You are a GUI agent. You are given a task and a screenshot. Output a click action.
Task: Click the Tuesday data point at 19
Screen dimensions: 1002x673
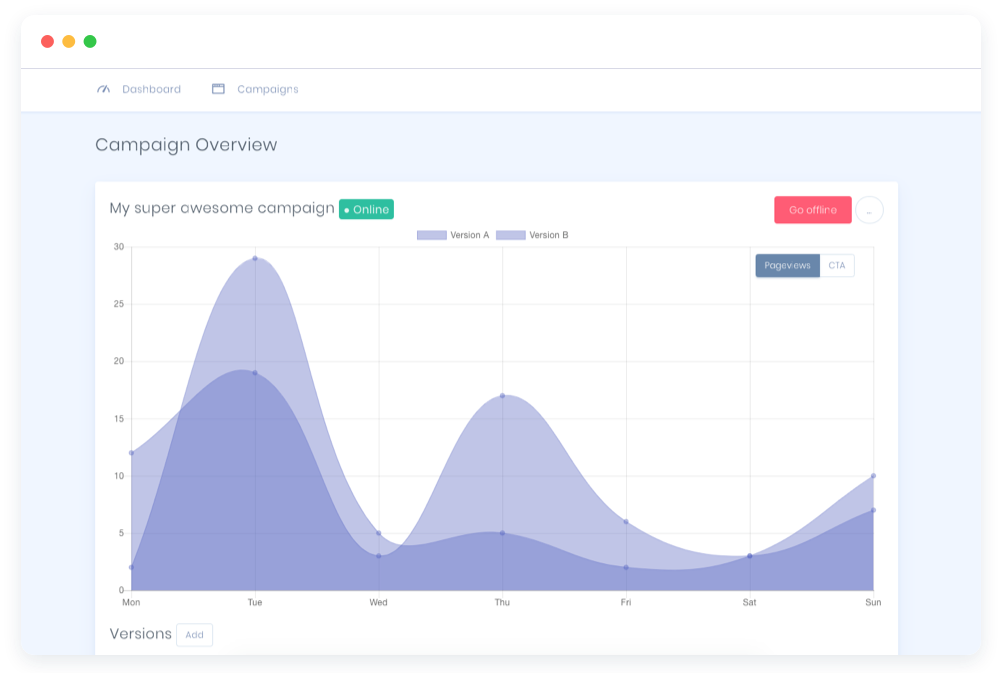255,373
